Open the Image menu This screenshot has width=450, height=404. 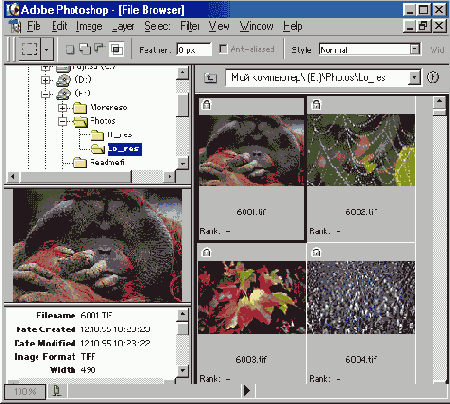(89, 26)
